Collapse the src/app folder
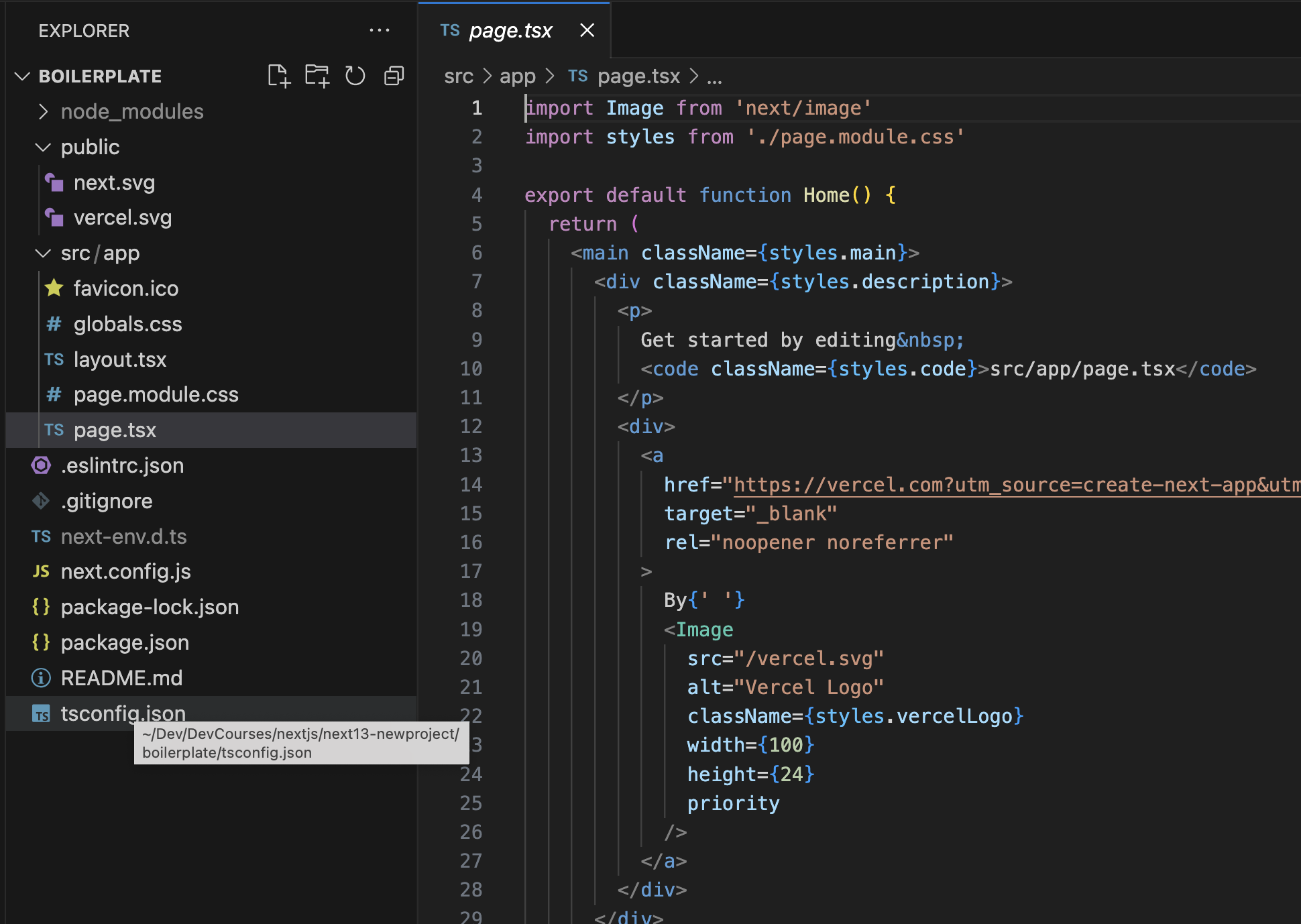 coord(43,253)
